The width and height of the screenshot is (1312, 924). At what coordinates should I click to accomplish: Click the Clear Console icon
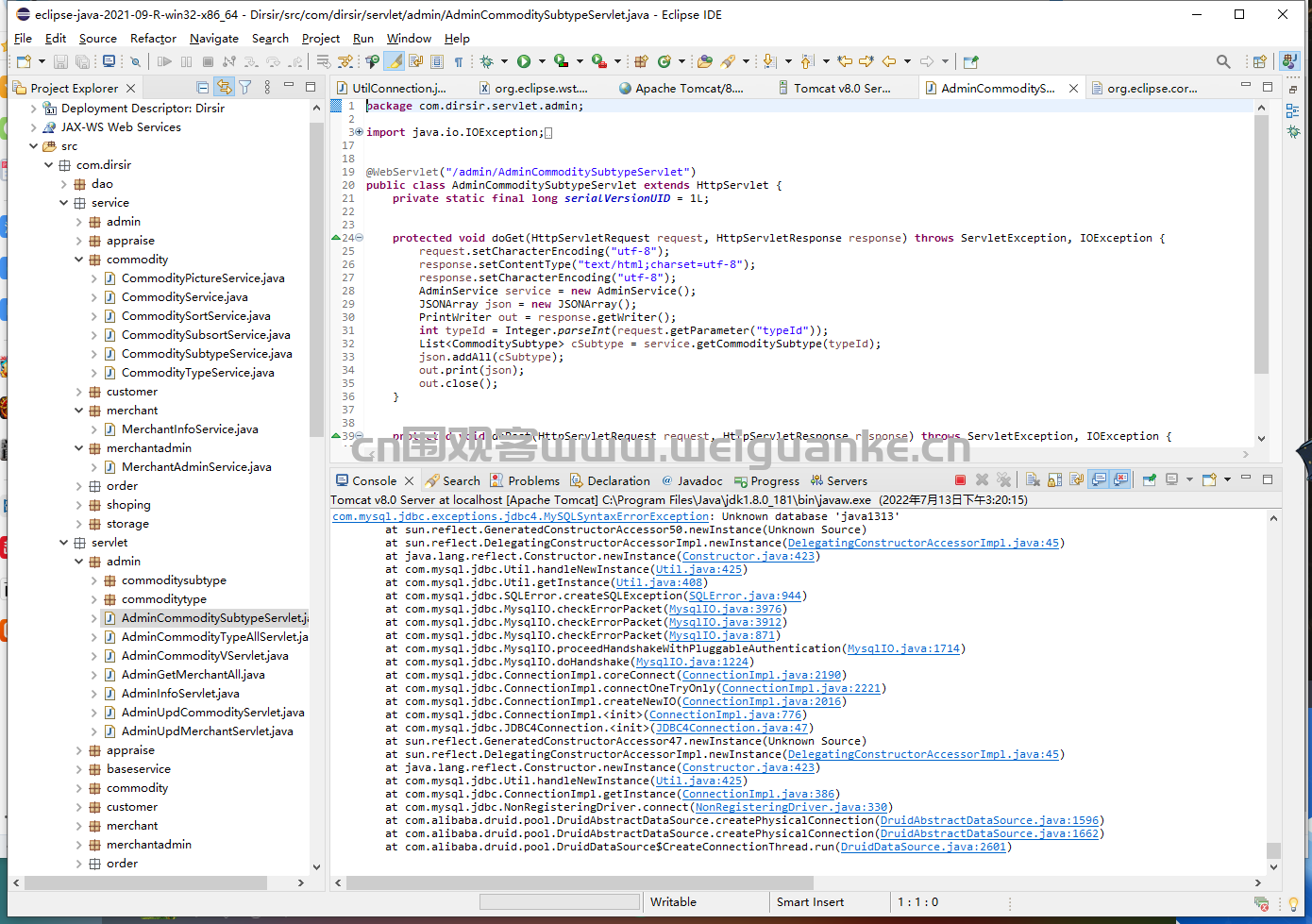click(1032, 480)
